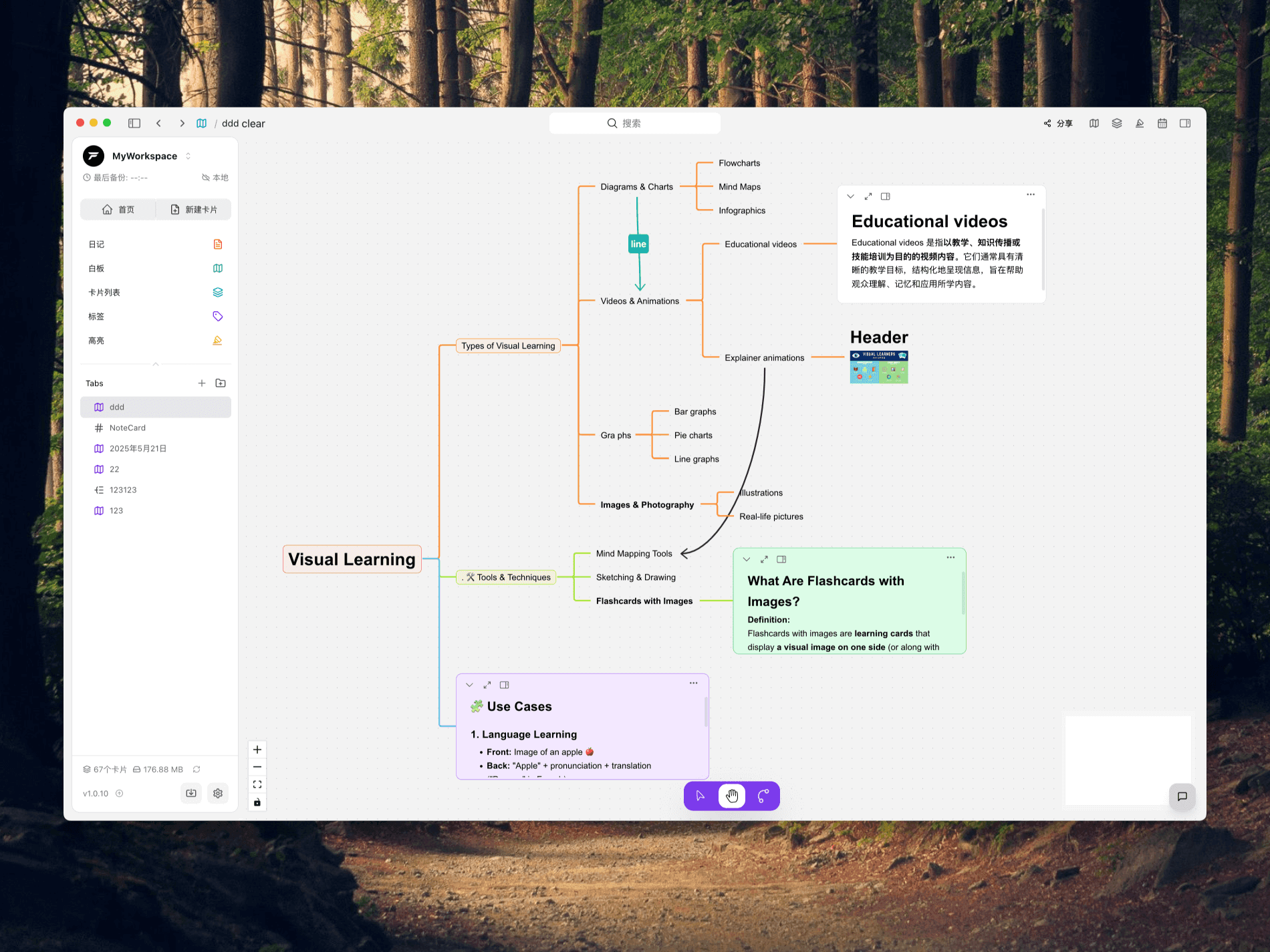Toggle the canvas lock padlock icon

(257, 802)
